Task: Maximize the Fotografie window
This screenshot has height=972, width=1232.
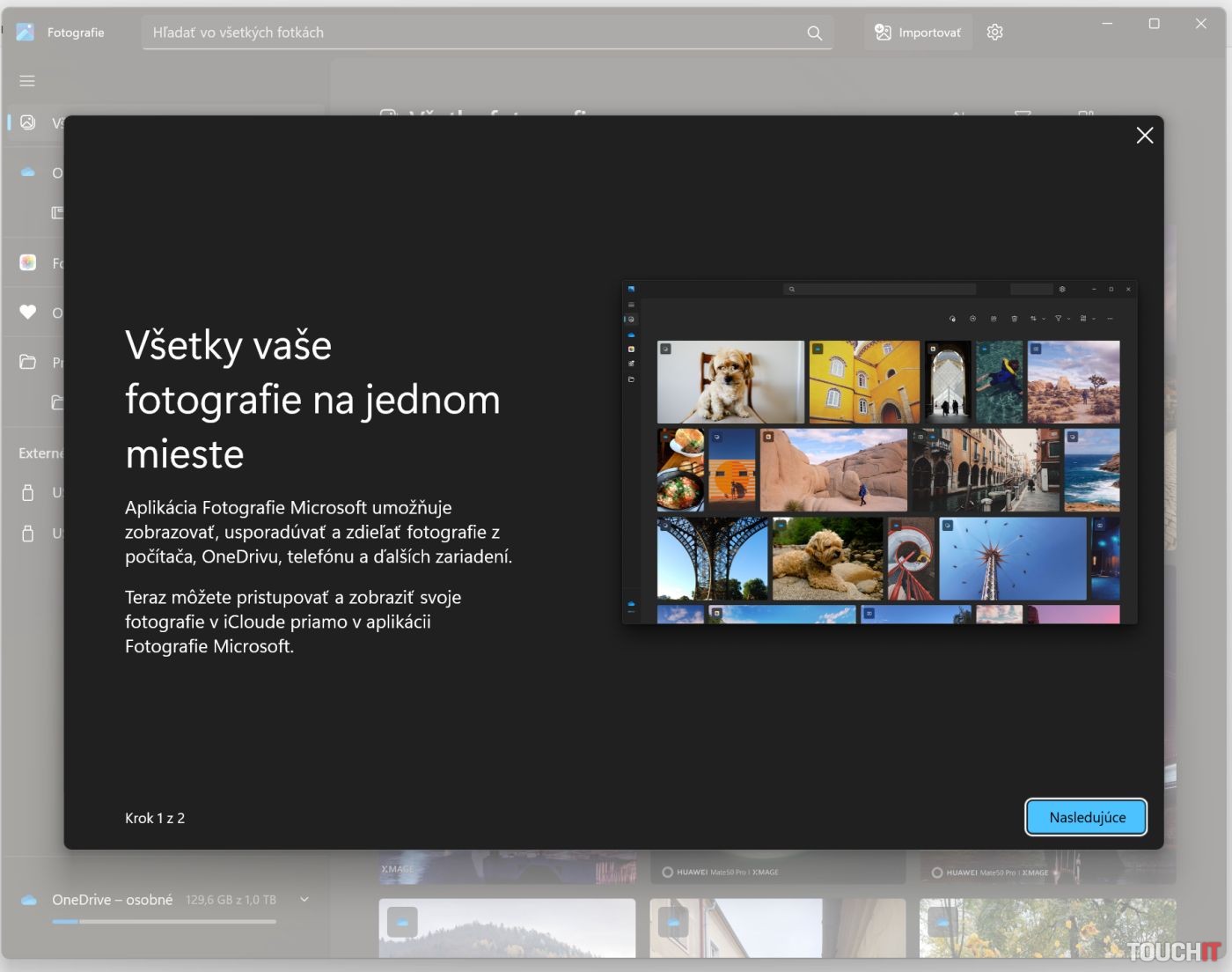Action: [x=1154, y=24]
